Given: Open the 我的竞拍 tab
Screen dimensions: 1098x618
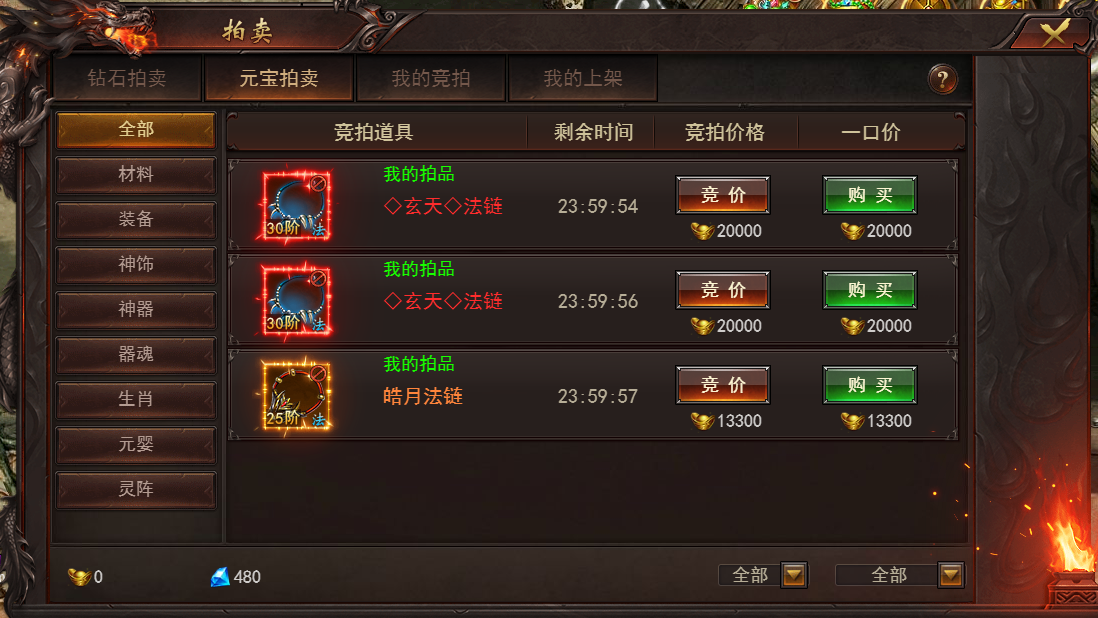Looking at the screenshot, I should pos(431,78).
